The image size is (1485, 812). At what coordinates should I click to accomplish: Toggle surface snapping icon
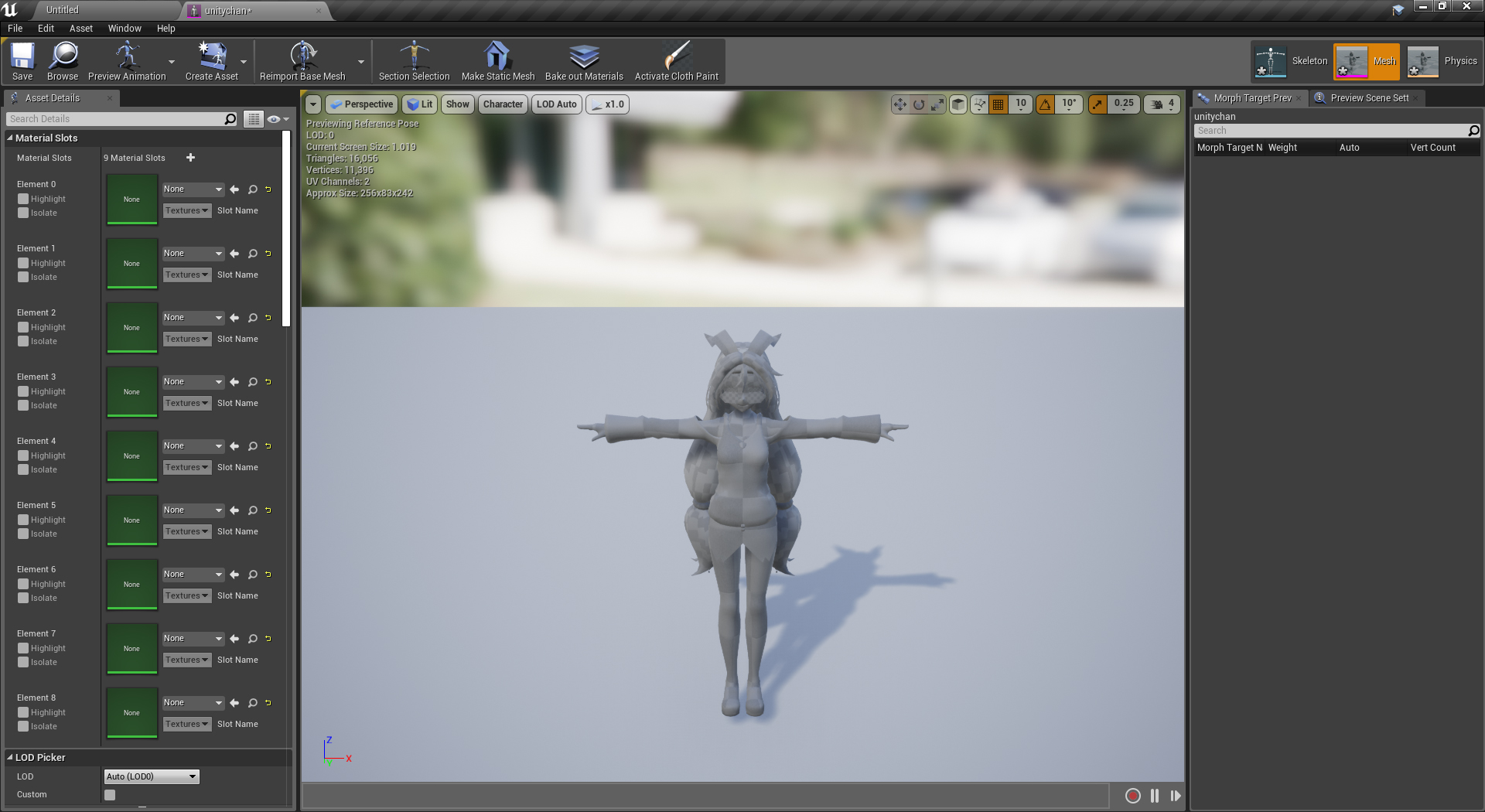(979, 104)
